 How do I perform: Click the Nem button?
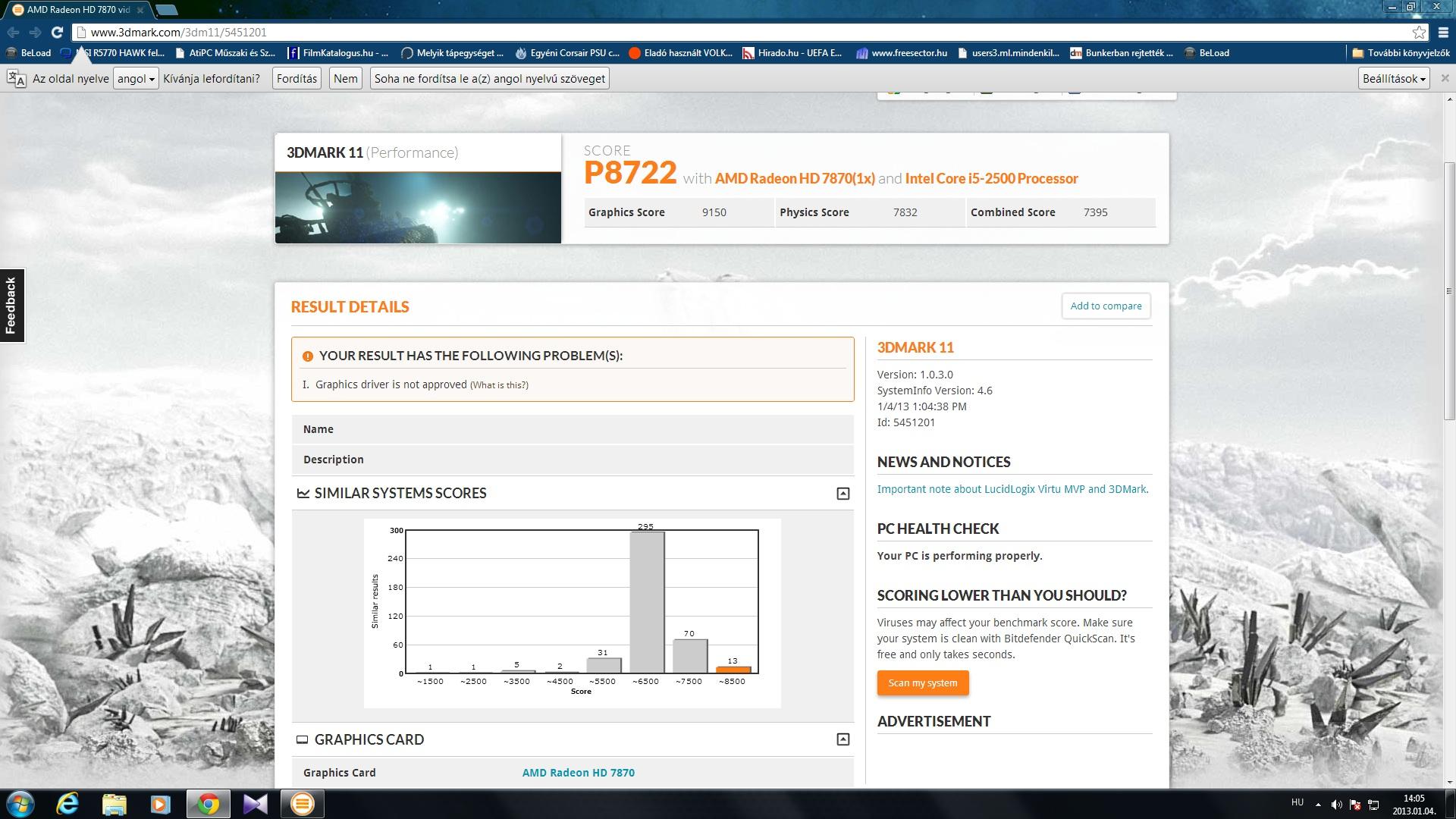click(x=346, y=79)
